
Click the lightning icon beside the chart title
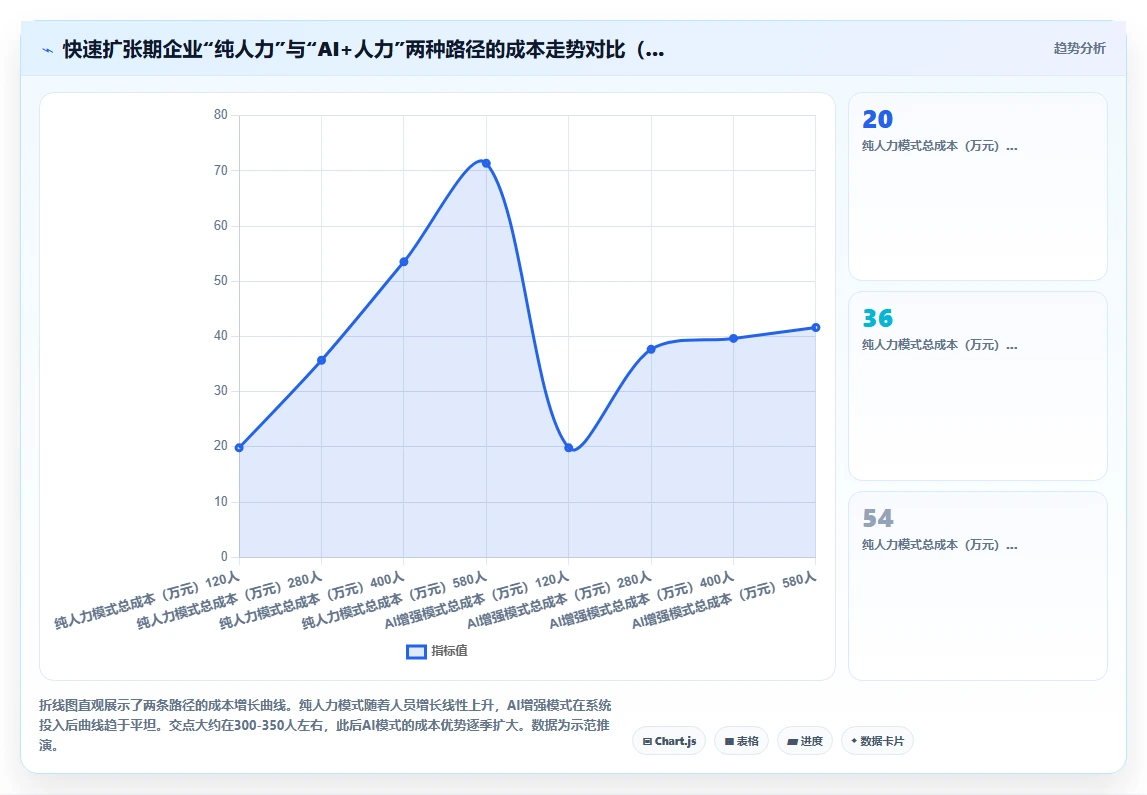48,50
